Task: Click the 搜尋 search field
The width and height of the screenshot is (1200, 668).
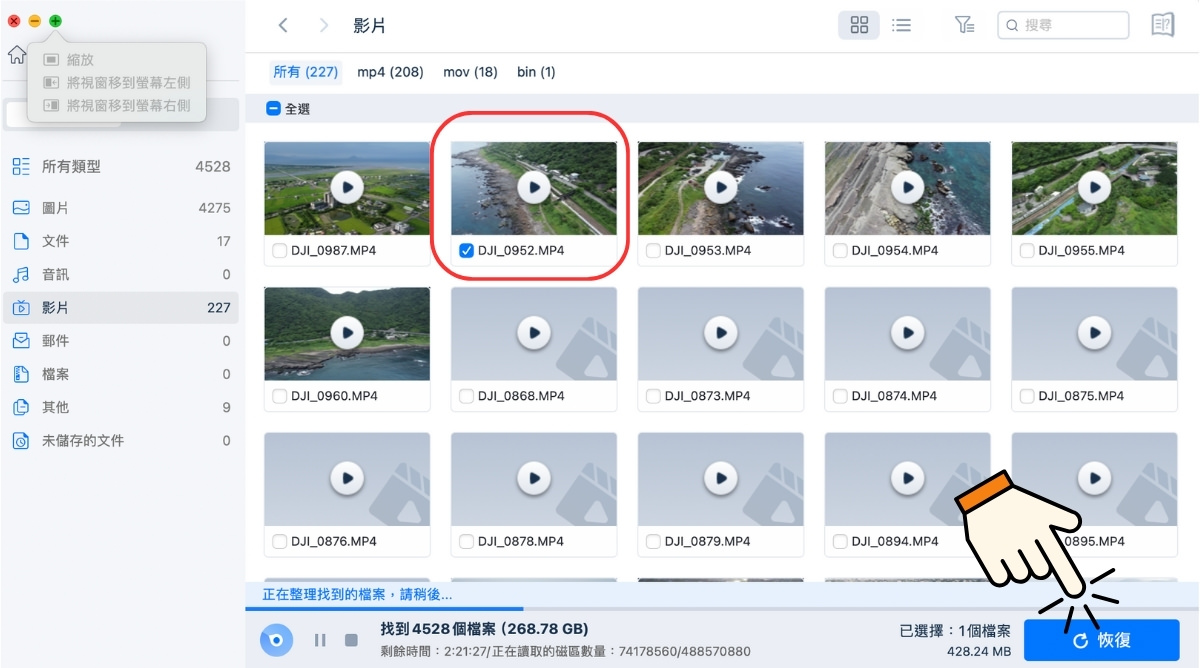Action: (1063, 25)
